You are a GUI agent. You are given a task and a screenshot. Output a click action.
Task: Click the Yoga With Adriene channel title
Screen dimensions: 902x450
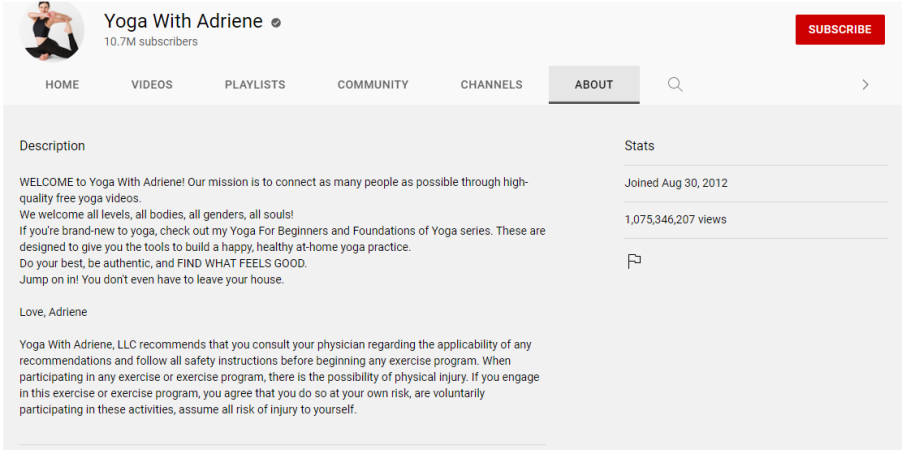[183, 22]
